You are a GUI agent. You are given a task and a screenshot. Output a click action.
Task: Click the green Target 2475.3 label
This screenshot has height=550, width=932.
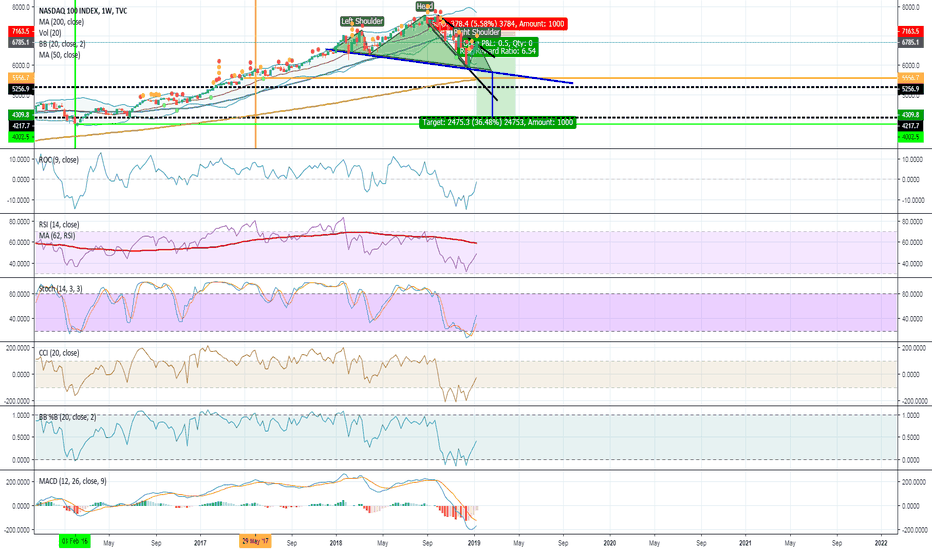[x=498, y=122]
